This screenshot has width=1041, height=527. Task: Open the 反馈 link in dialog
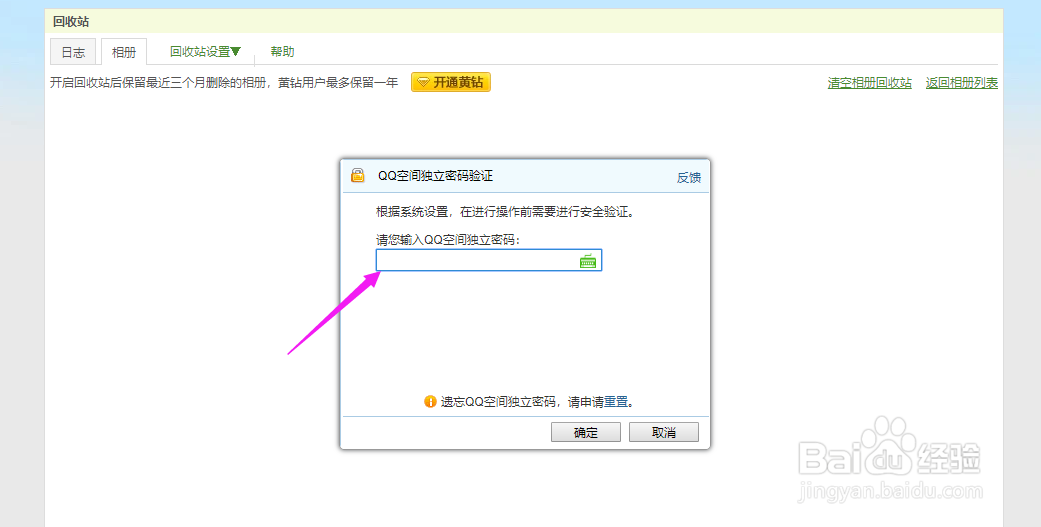688,177
